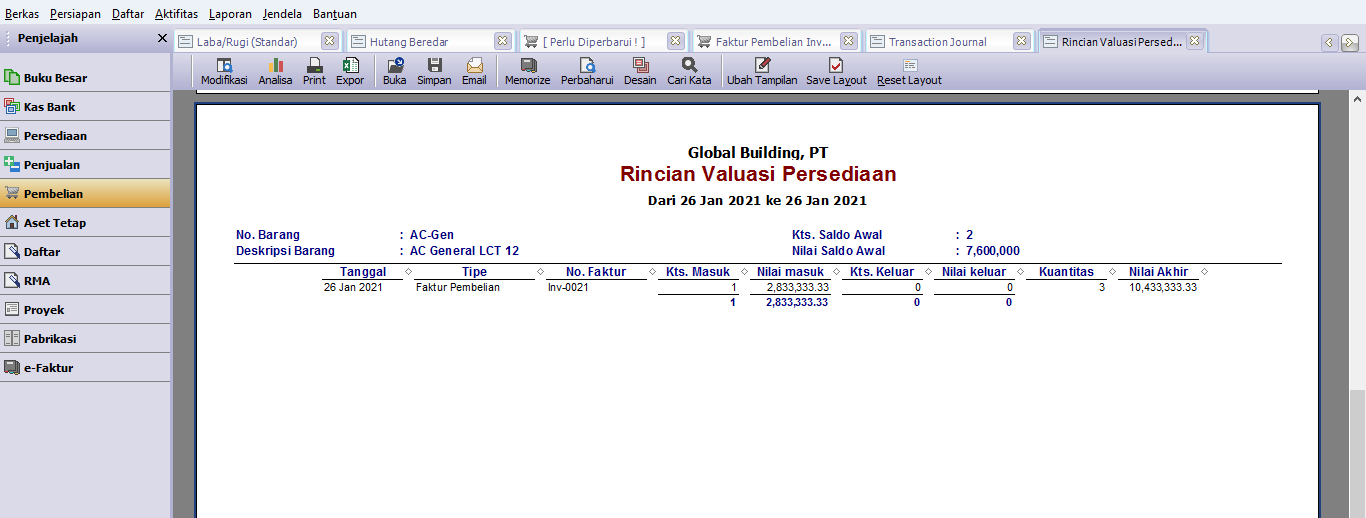
Task: Open the Nilai Akhir column filter marker
Action: pyautogui.click(x=1204, y=272)
